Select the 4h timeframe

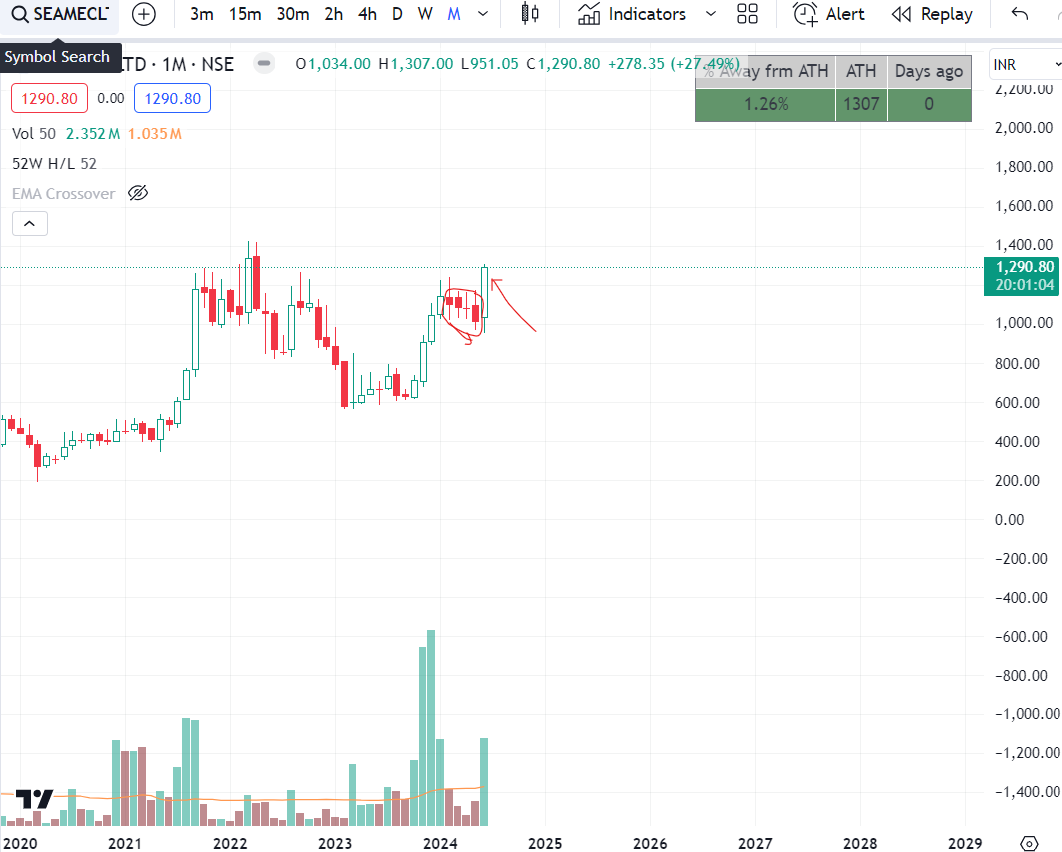click(x=367, y=14)
